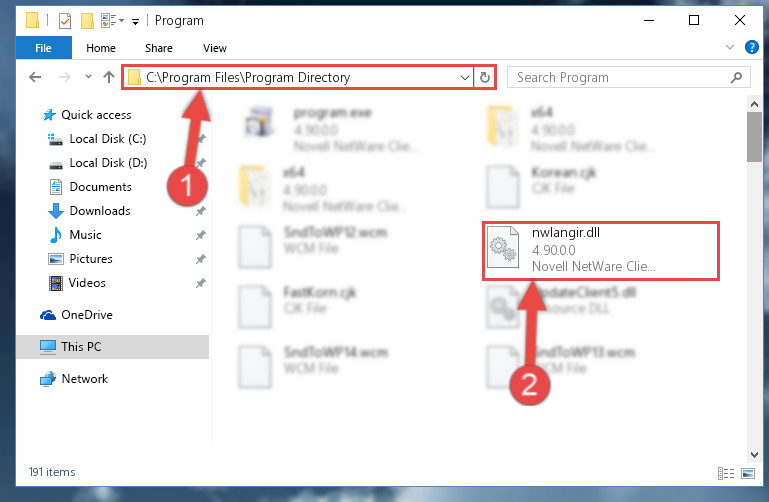The height and width of the screenshot is (502, 769).
Task: Refresh the current folder view
Action: click(485, 77)
